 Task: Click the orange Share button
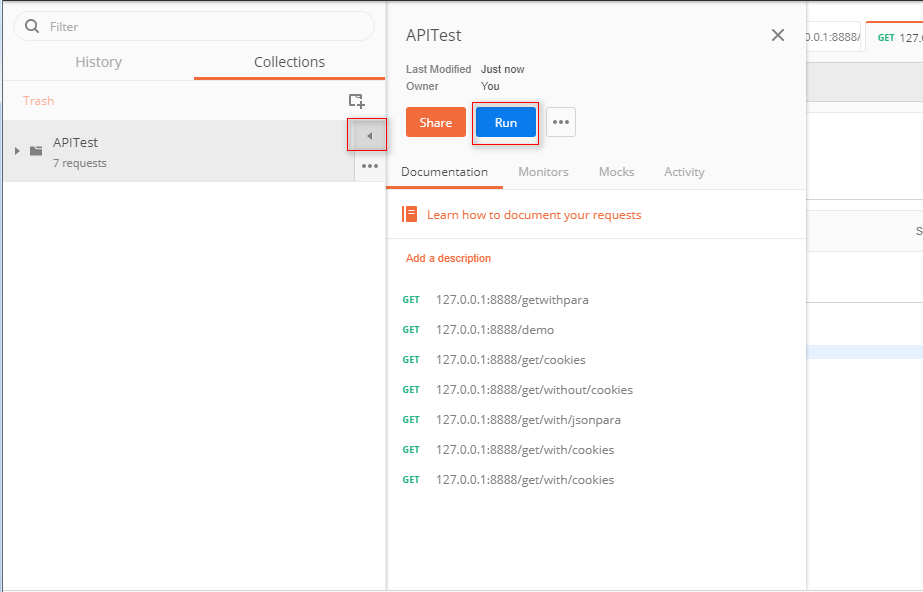click(436, 122)
